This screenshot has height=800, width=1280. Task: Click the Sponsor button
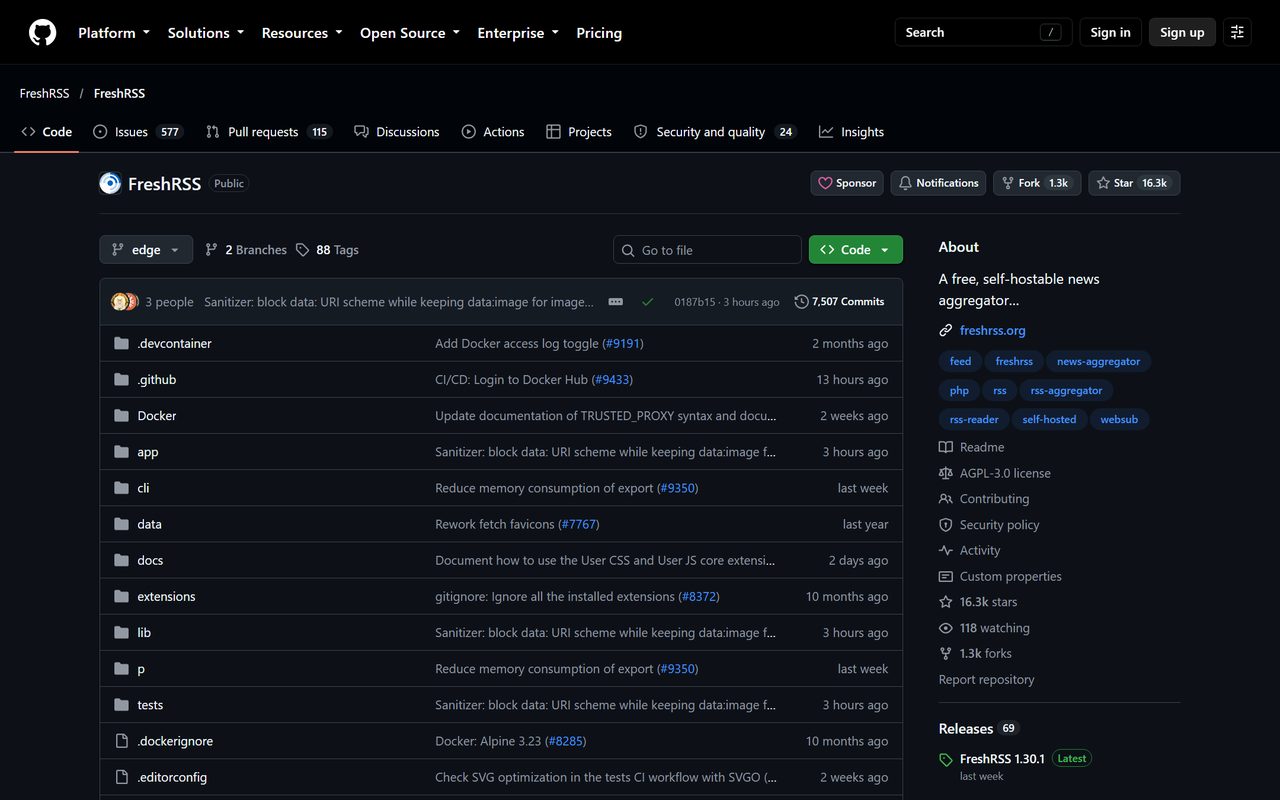(x=847, y=183)
